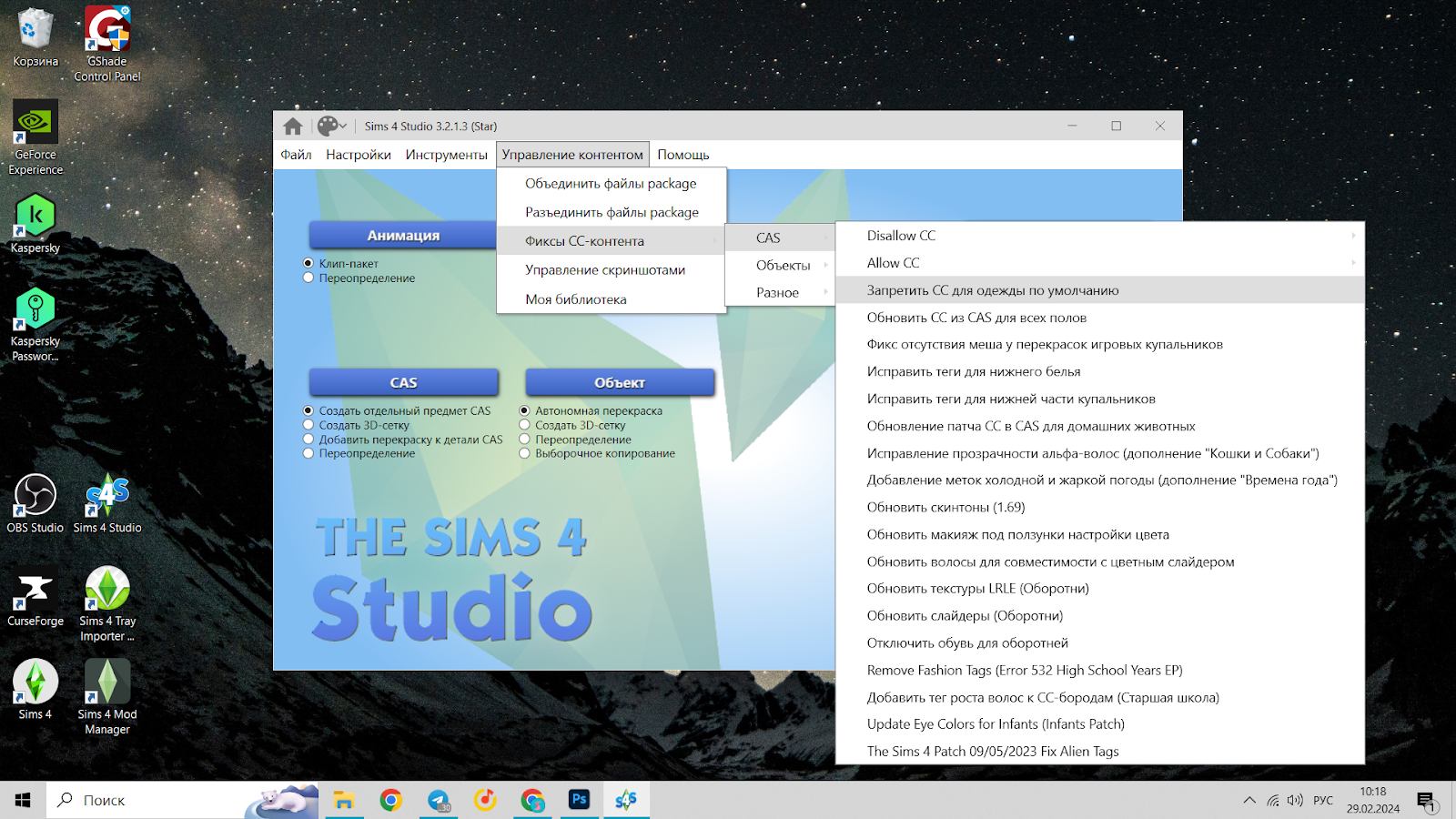Switch to Sims 4 Studio taskbar icon
Screen dimensions: 1456x819
click(x=626, y=800)
